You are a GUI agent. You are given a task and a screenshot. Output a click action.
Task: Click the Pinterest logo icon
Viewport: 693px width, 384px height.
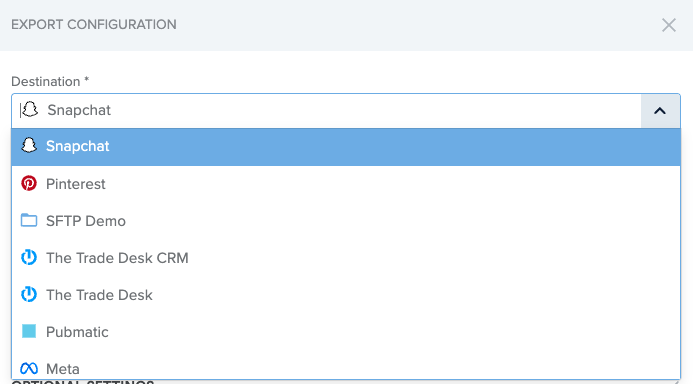point(29,183)
